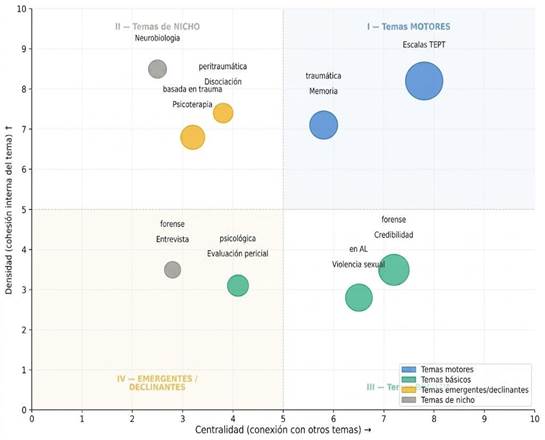The width and height of the screenshot is (545, 440).
Task: Select the gray Entrevista forense bubble
Action: (x=172, y=269)
